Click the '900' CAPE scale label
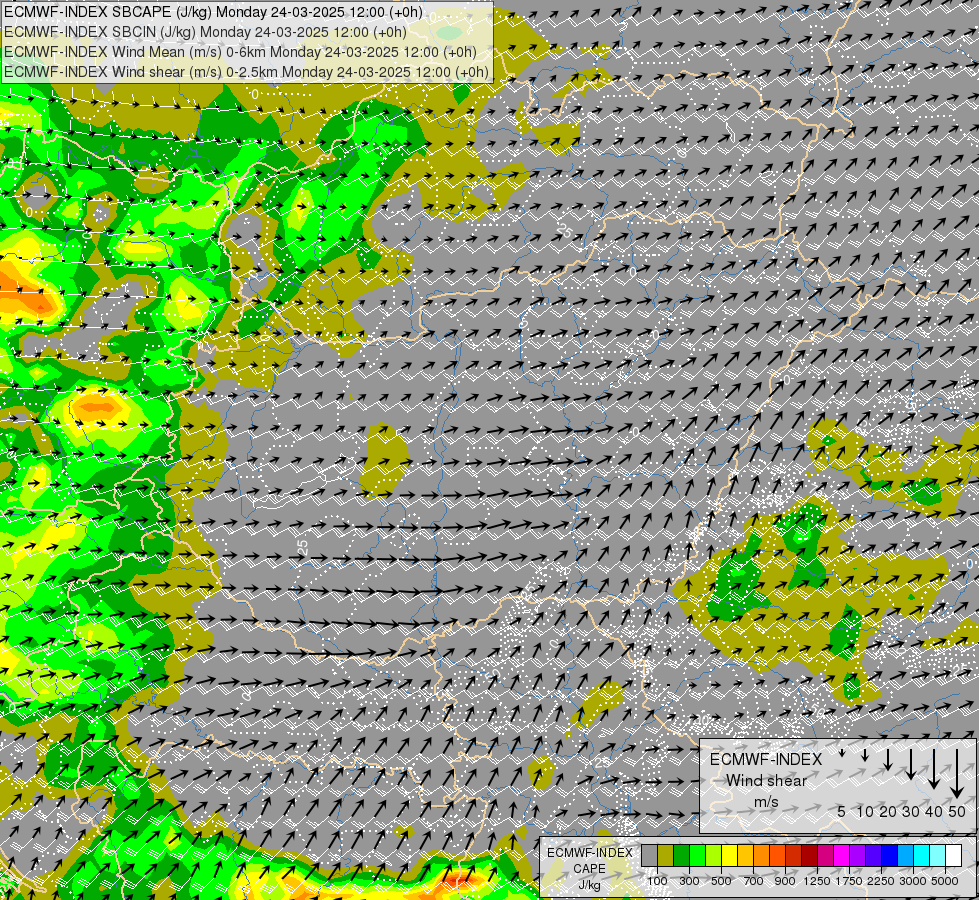This screenshot has width=979, height=900. (x=785, y=881)
